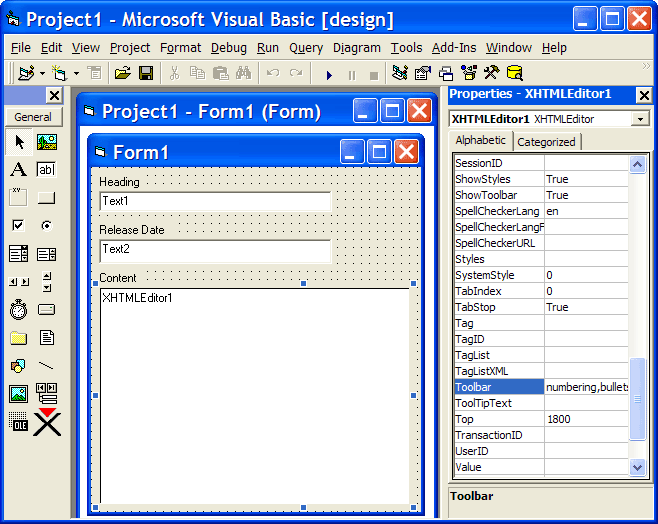Click the Find binoculars icon
This screenshot has width=658, height=524.
(243, 73)
